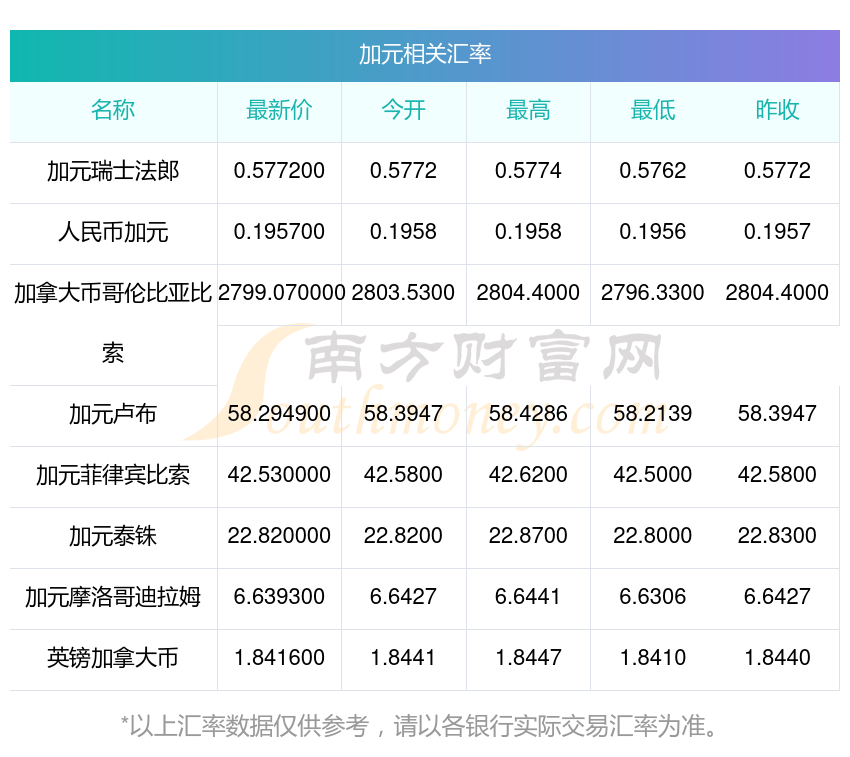Select the 最新价 column header

pos(279,110)
